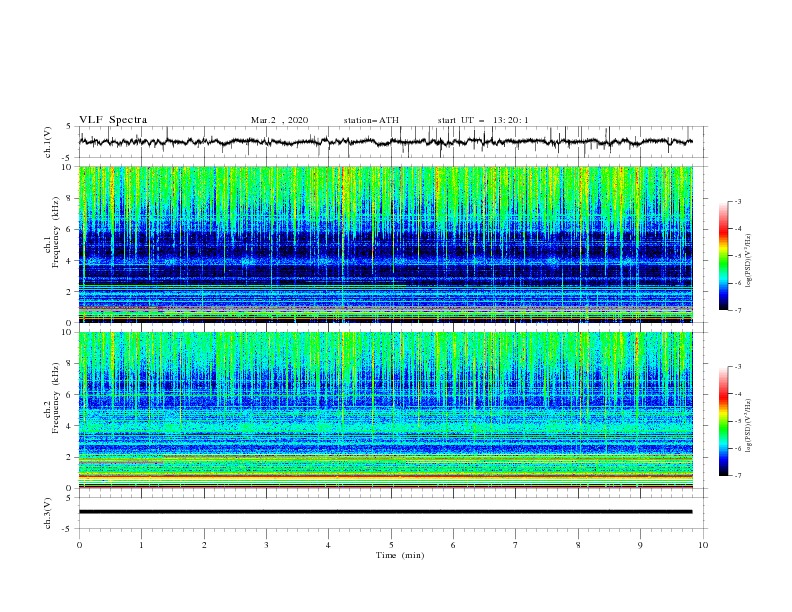Click the time axis tick label "10"
Screen dimensions: 792x612
click(703, 545)
